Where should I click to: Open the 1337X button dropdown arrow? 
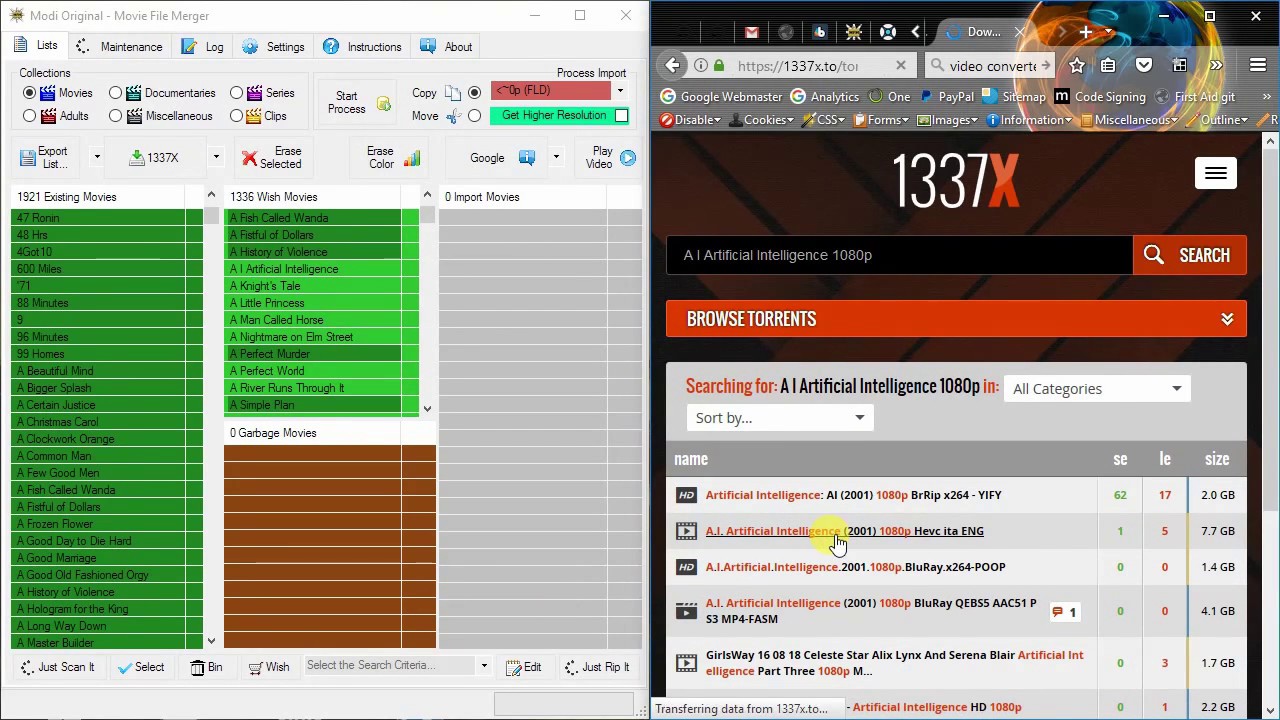pos(215,158)
